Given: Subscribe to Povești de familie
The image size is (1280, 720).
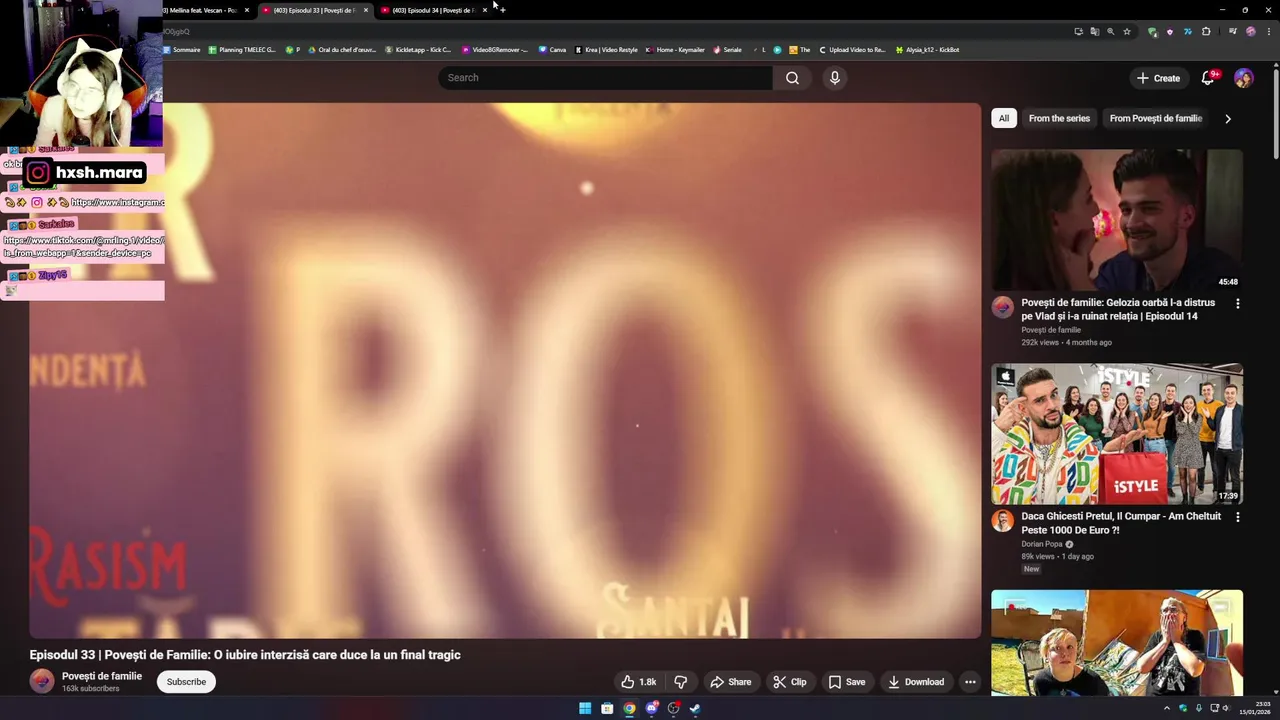Looking at the screenshot, I should pyautogui.click(x=186, y=682).
